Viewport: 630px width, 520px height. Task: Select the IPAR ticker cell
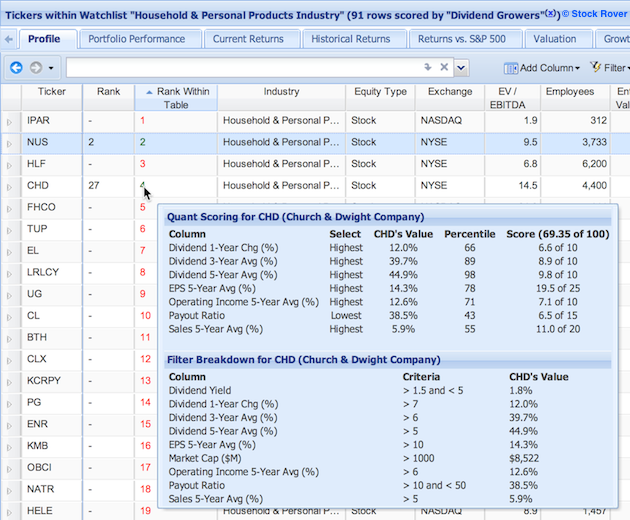pos(52,121)
